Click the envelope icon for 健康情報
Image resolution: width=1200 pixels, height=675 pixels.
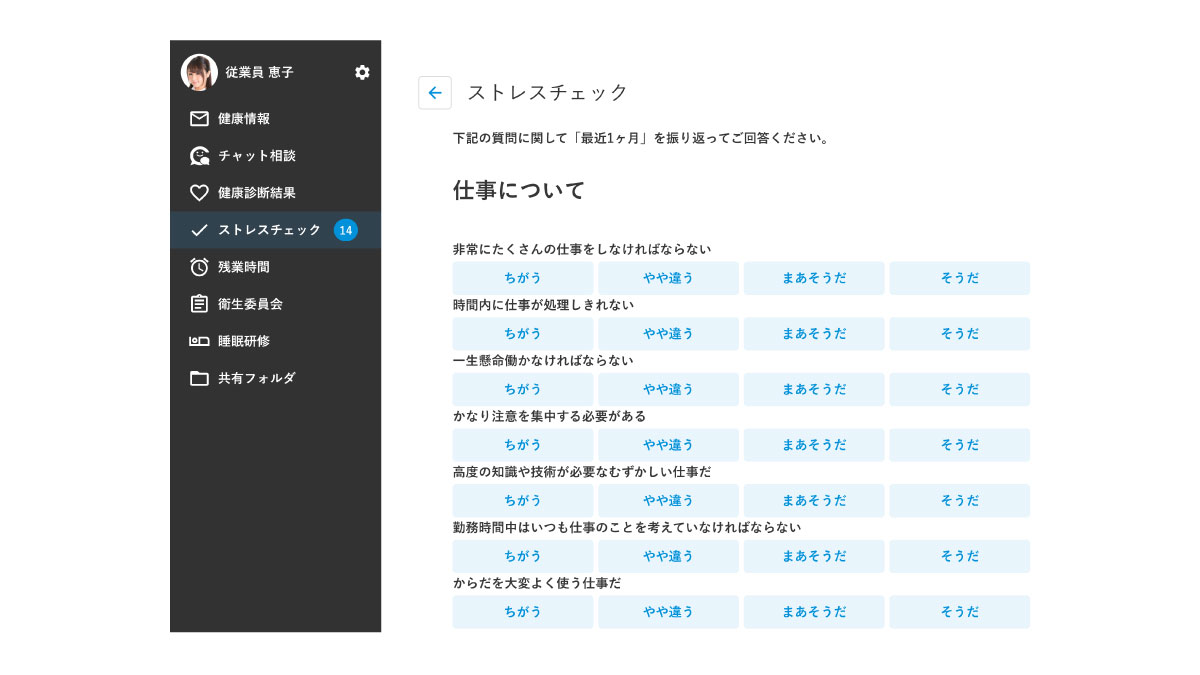click(199, 118)
